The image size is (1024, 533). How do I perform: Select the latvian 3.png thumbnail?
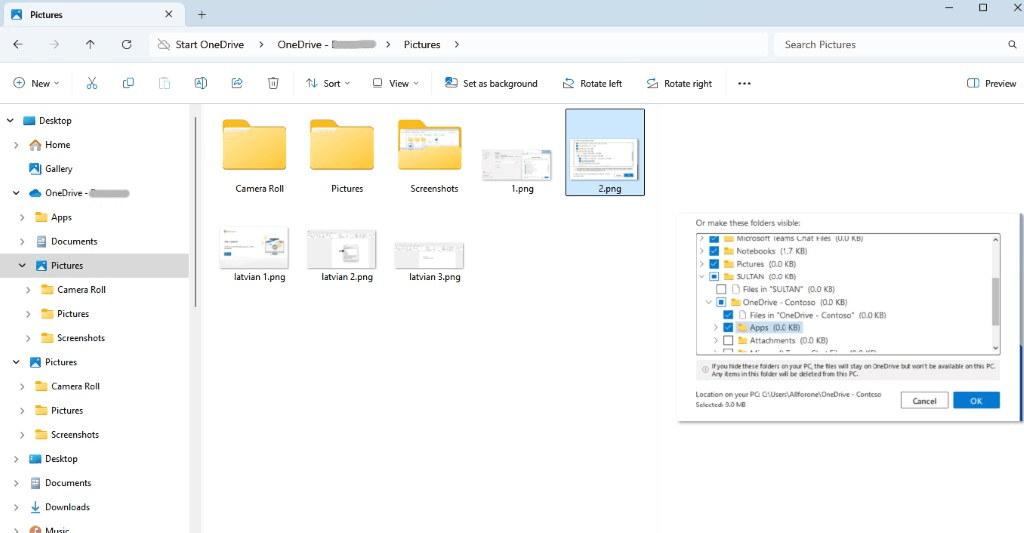[430, 255]
